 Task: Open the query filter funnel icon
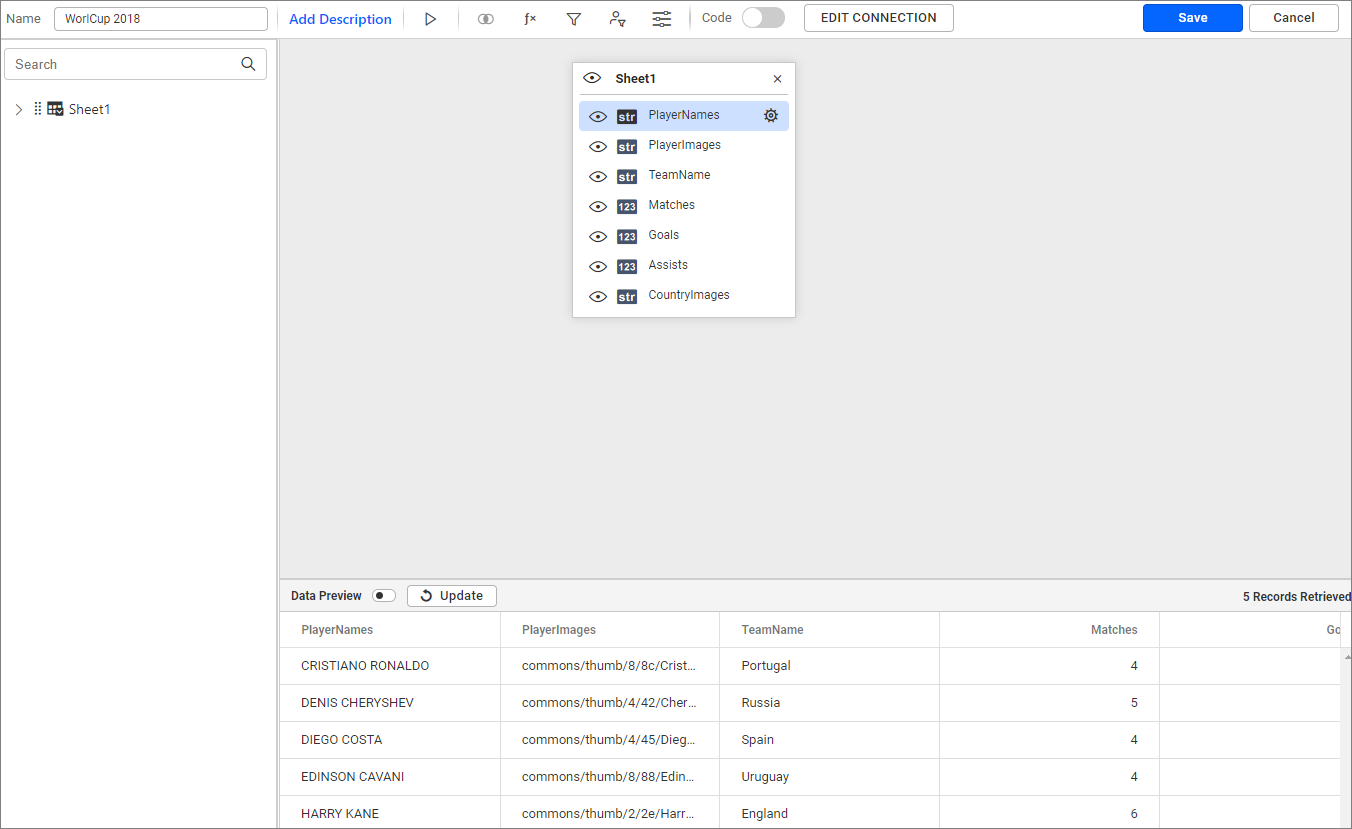click(574, 19)
